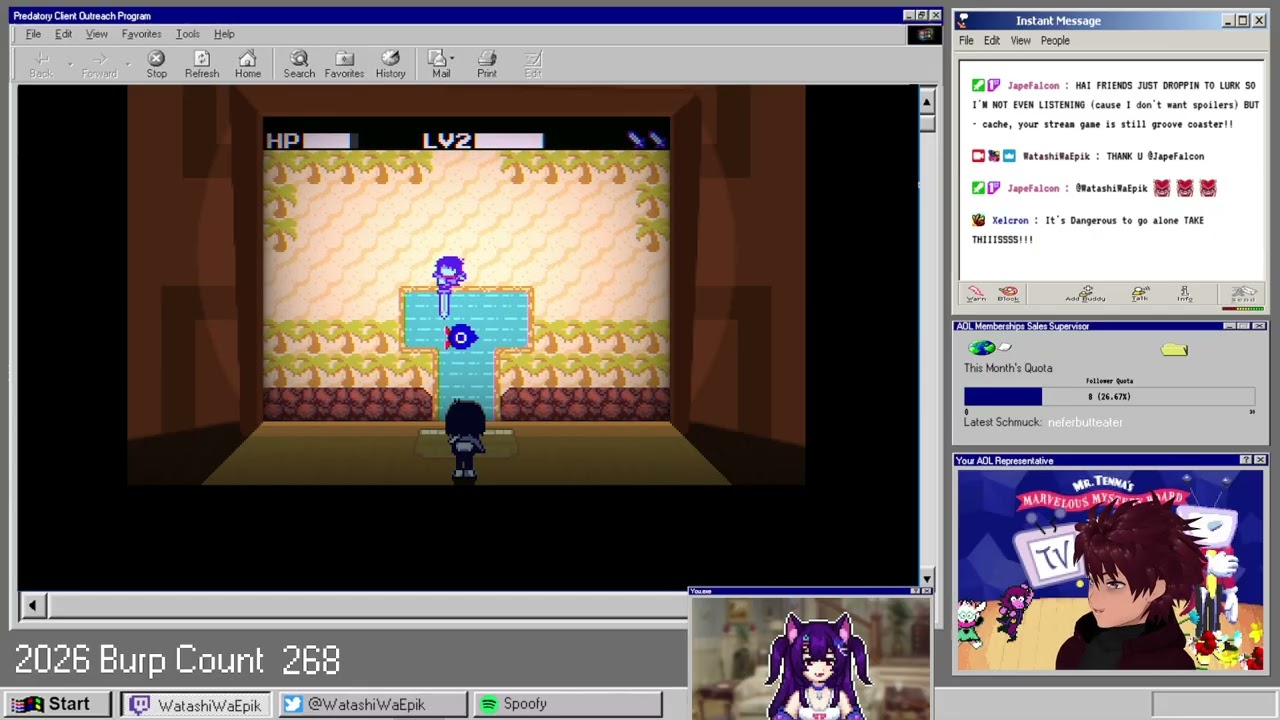Click Add Buddy icon in Instant Message
Viewport: 1280px width, 720px height.
point(1086,293)
